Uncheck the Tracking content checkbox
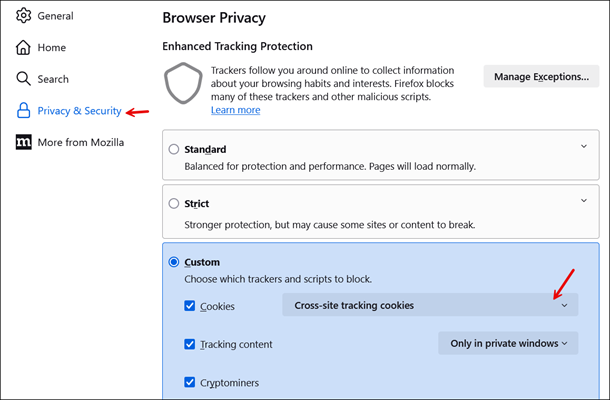The height and width of the screenshot is (400, 610). 189,344
